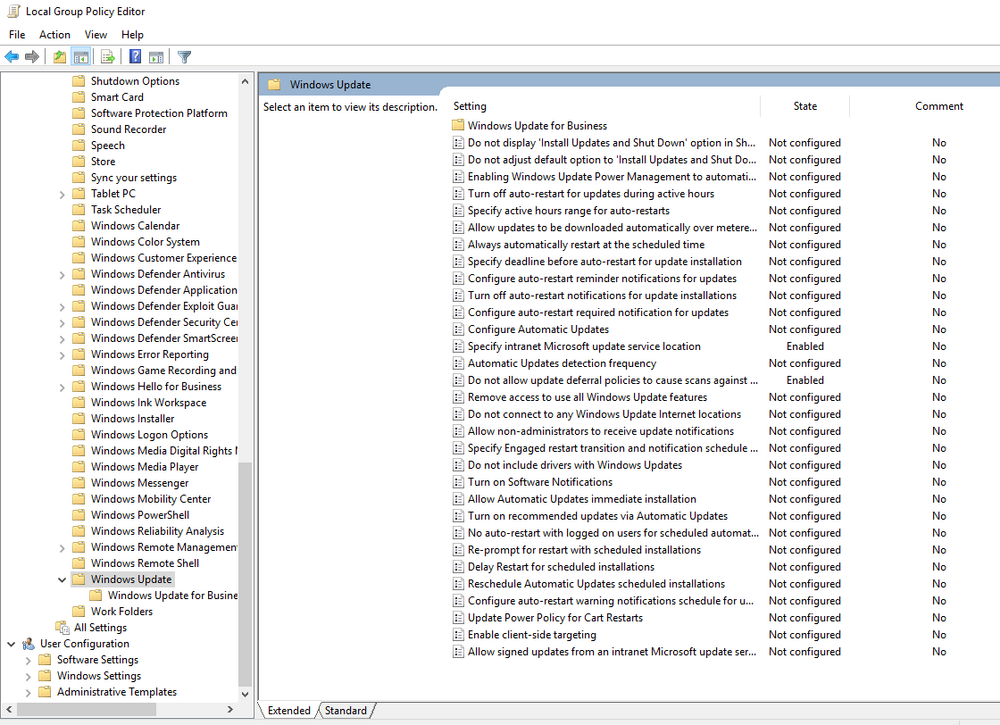The image size is (1000, 725).
Task: Click the Windows Update for Business folder icon in settings list
Action: click(x=458, y=125)
